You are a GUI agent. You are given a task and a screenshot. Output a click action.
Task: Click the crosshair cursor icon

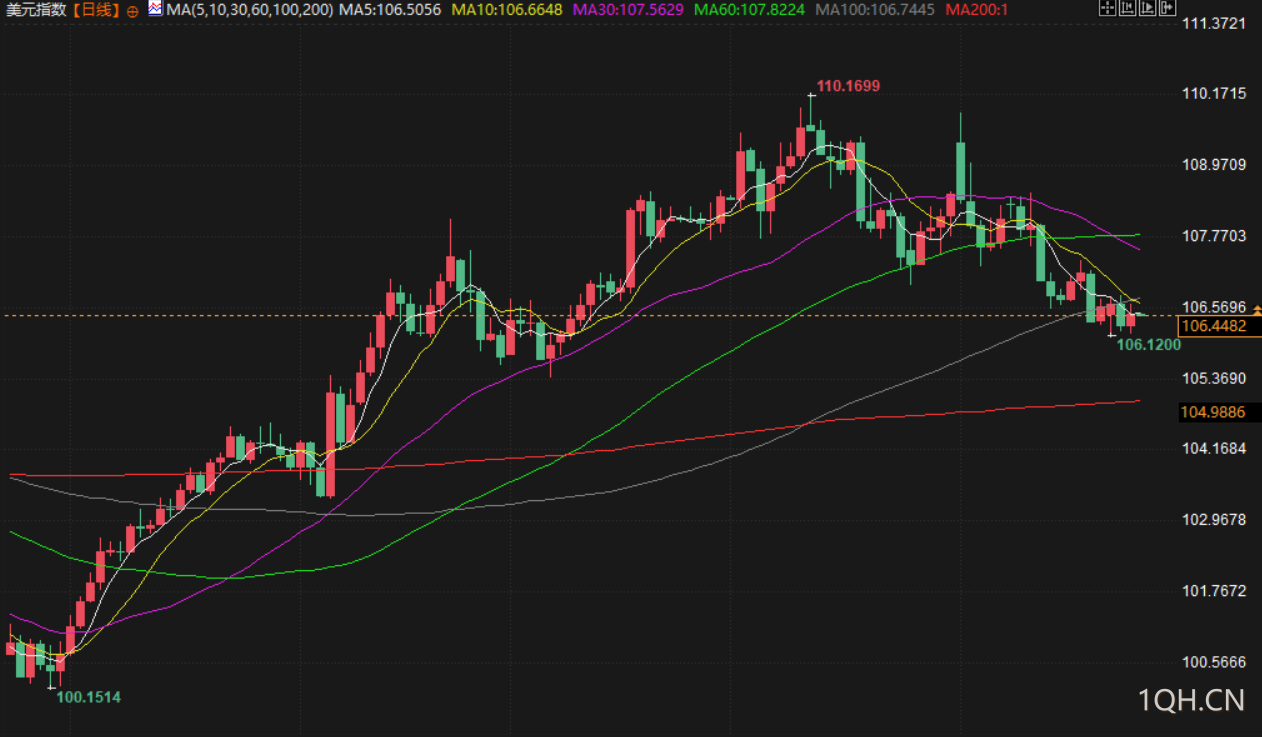(1107, 7)
